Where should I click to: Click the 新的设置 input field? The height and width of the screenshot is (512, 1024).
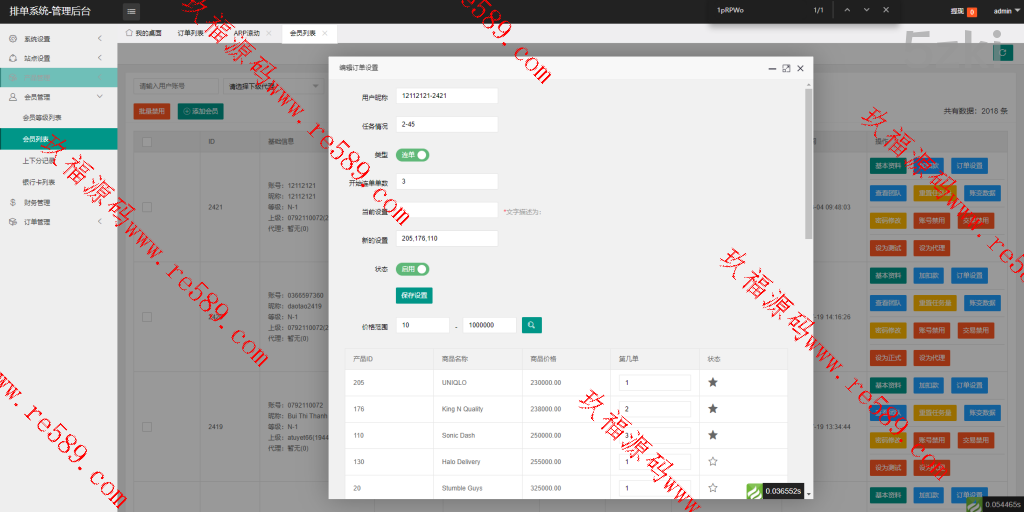pyautogui.click(x=447, y=239)
